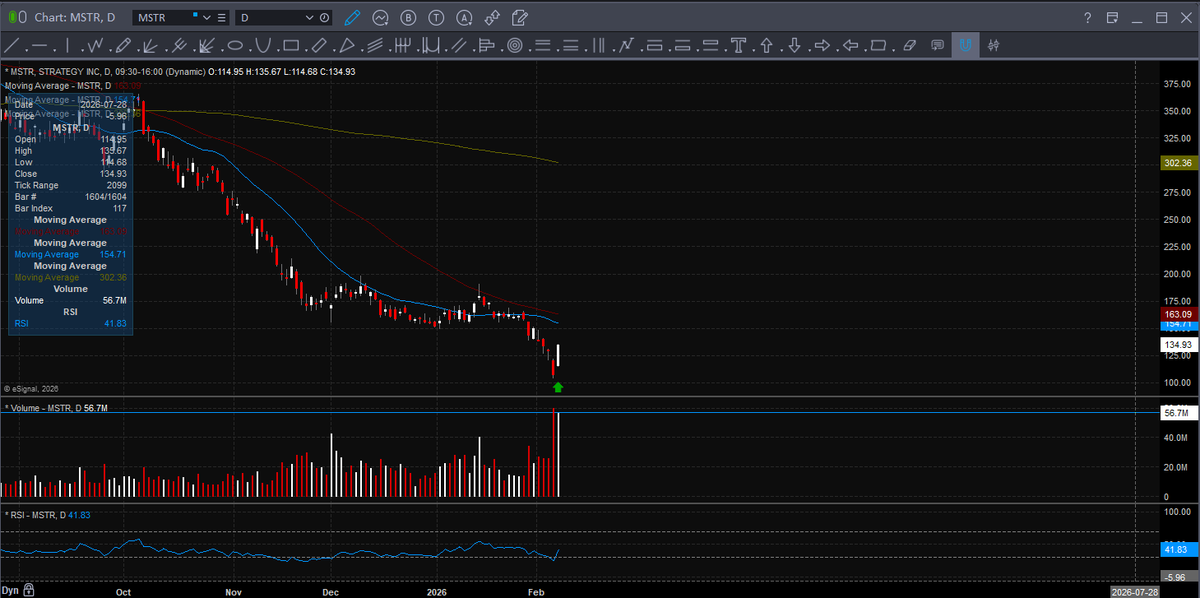Select the ellipse drawing tool
Image resolution: width=1200 pixels, height=598 pixels.
click(x=236, y=45)
